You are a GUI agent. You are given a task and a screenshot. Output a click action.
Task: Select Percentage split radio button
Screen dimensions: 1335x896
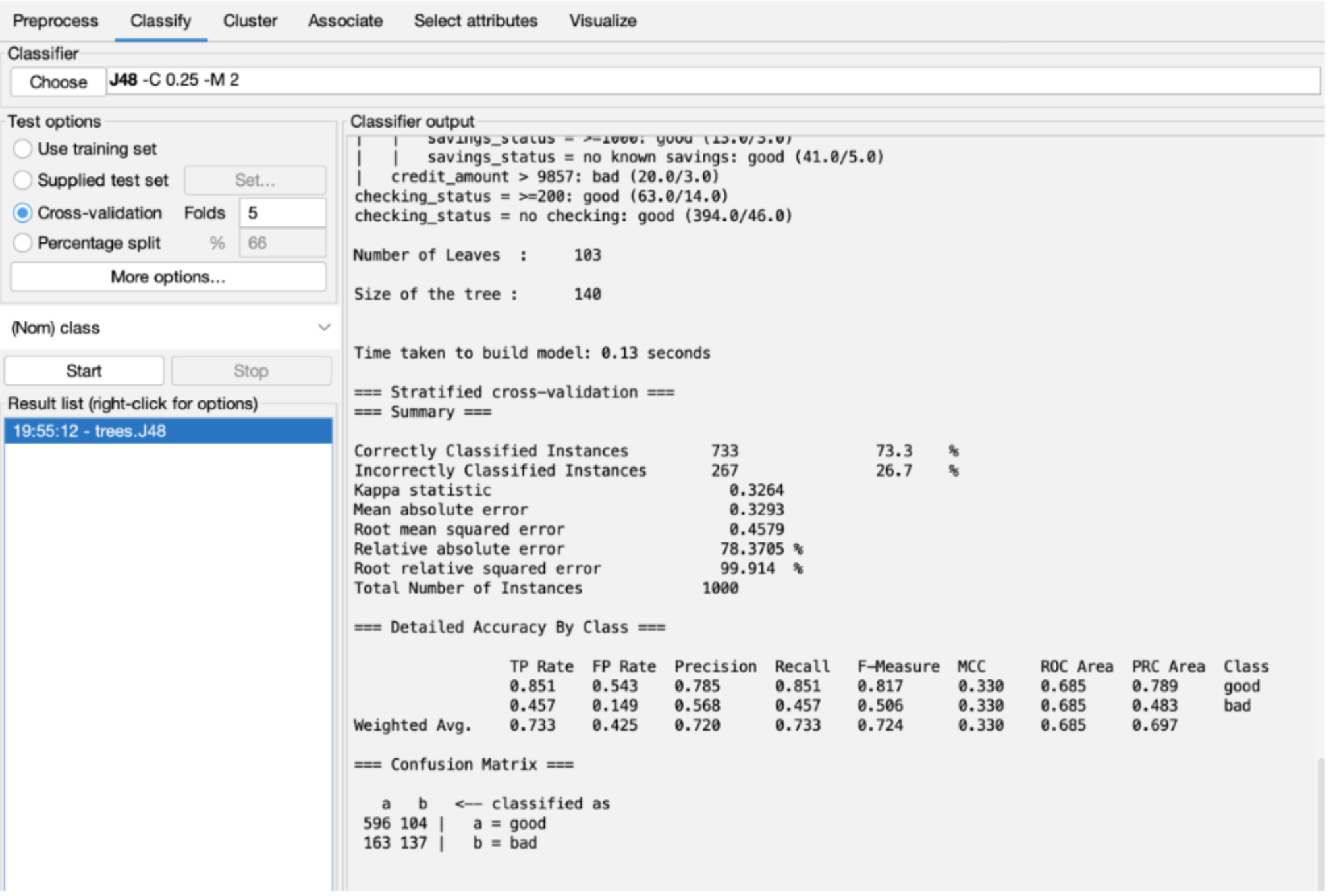(x=22, y=243)
